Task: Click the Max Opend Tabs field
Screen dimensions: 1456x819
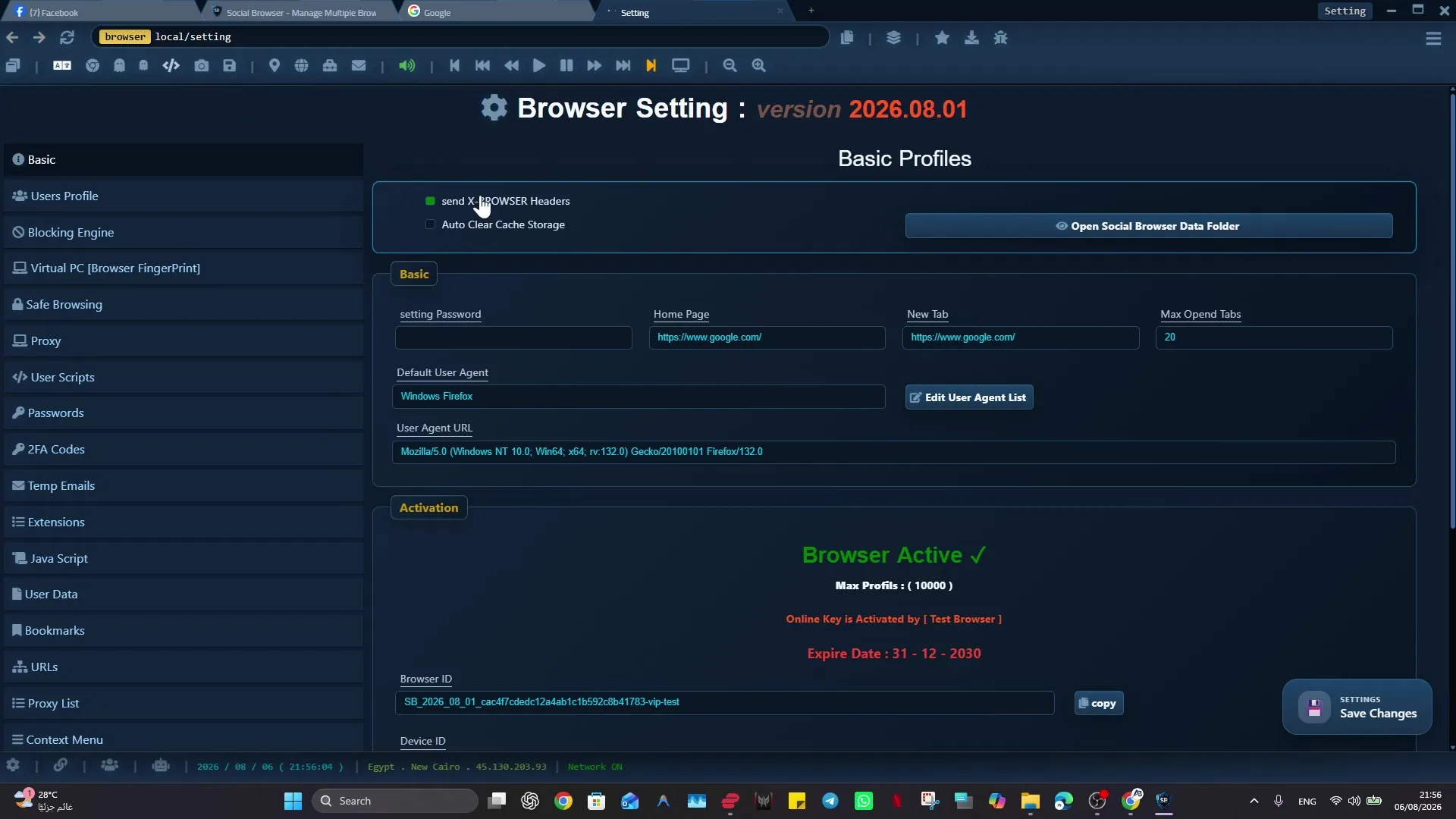Action: click(1273, 337)
